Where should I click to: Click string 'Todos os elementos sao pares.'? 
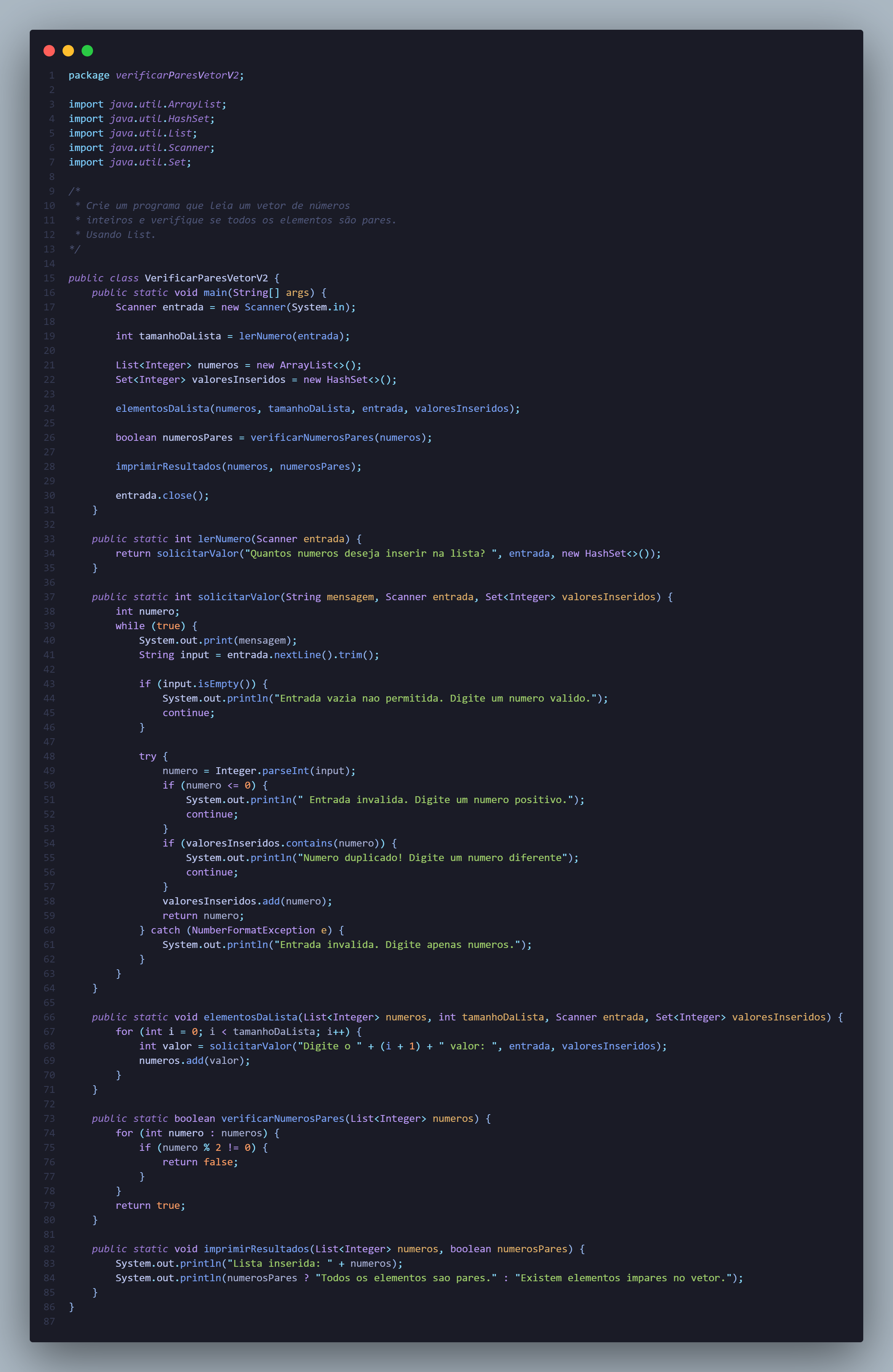point(406,1277)
